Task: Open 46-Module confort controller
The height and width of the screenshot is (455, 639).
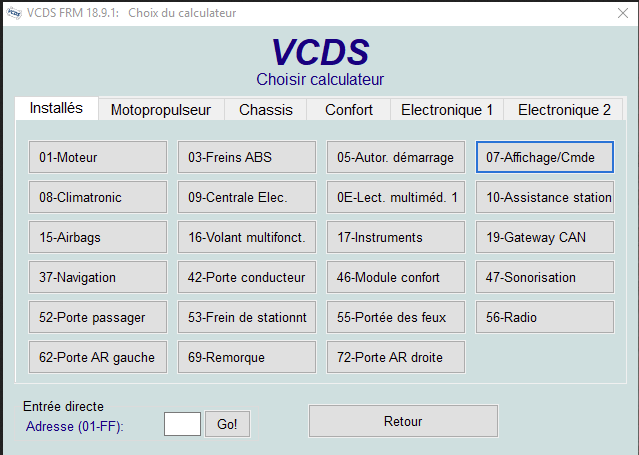Action: point(396,277)
